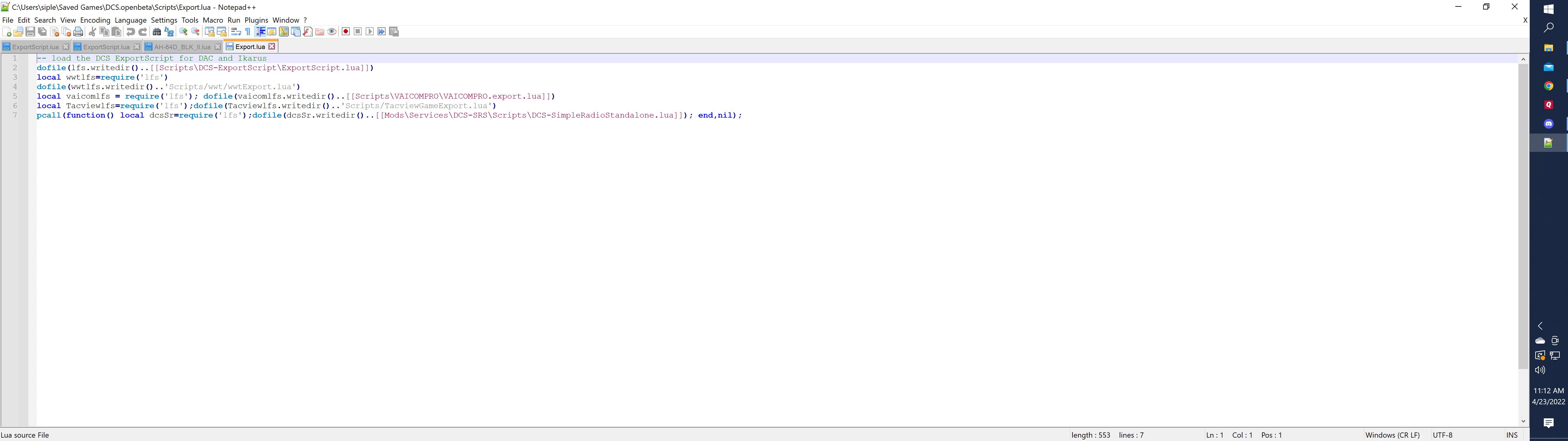Open the Language menu

[131, 20]
